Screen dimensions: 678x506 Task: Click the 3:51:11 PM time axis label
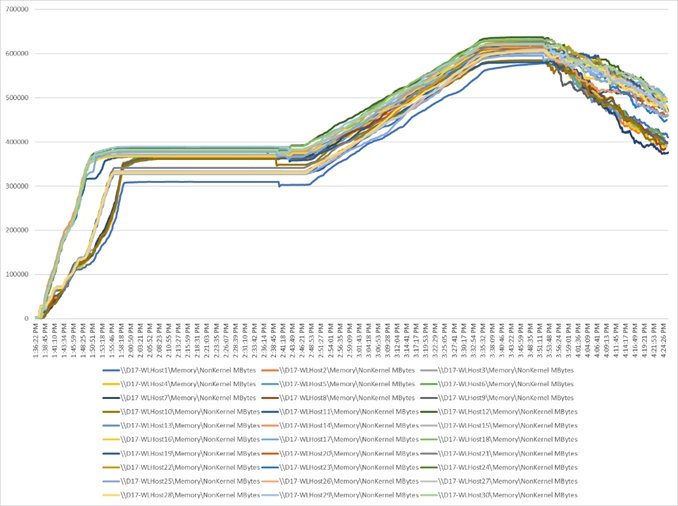540,339
